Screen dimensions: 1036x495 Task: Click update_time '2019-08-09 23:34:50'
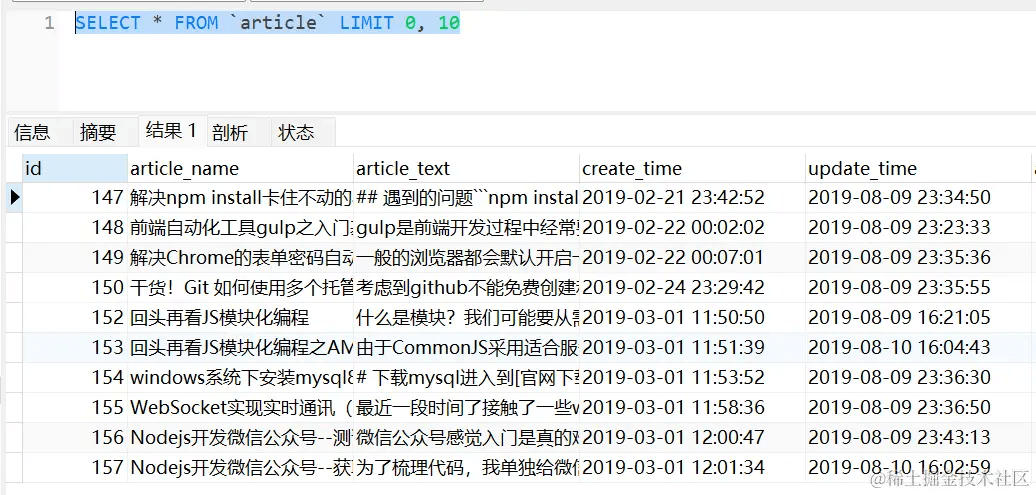coord(918,198)
